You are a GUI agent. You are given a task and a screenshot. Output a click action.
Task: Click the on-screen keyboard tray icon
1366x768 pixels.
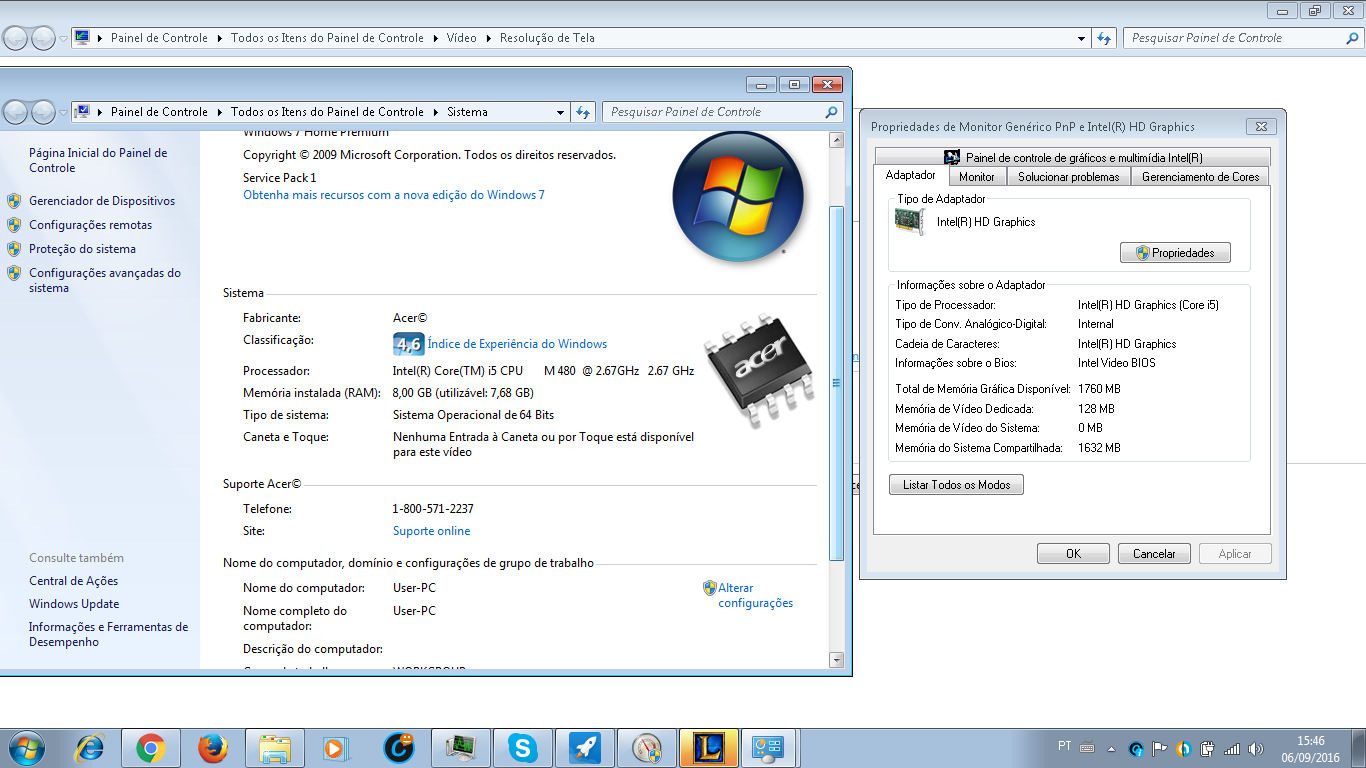click(x=1087, y=748)
